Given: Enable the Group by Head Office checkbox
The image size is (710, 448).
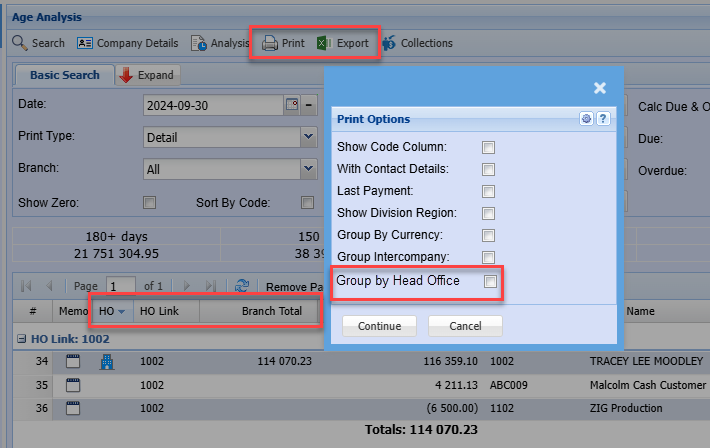Looking at the screenshot, I should pyautogui.click(x=489, y=282).
